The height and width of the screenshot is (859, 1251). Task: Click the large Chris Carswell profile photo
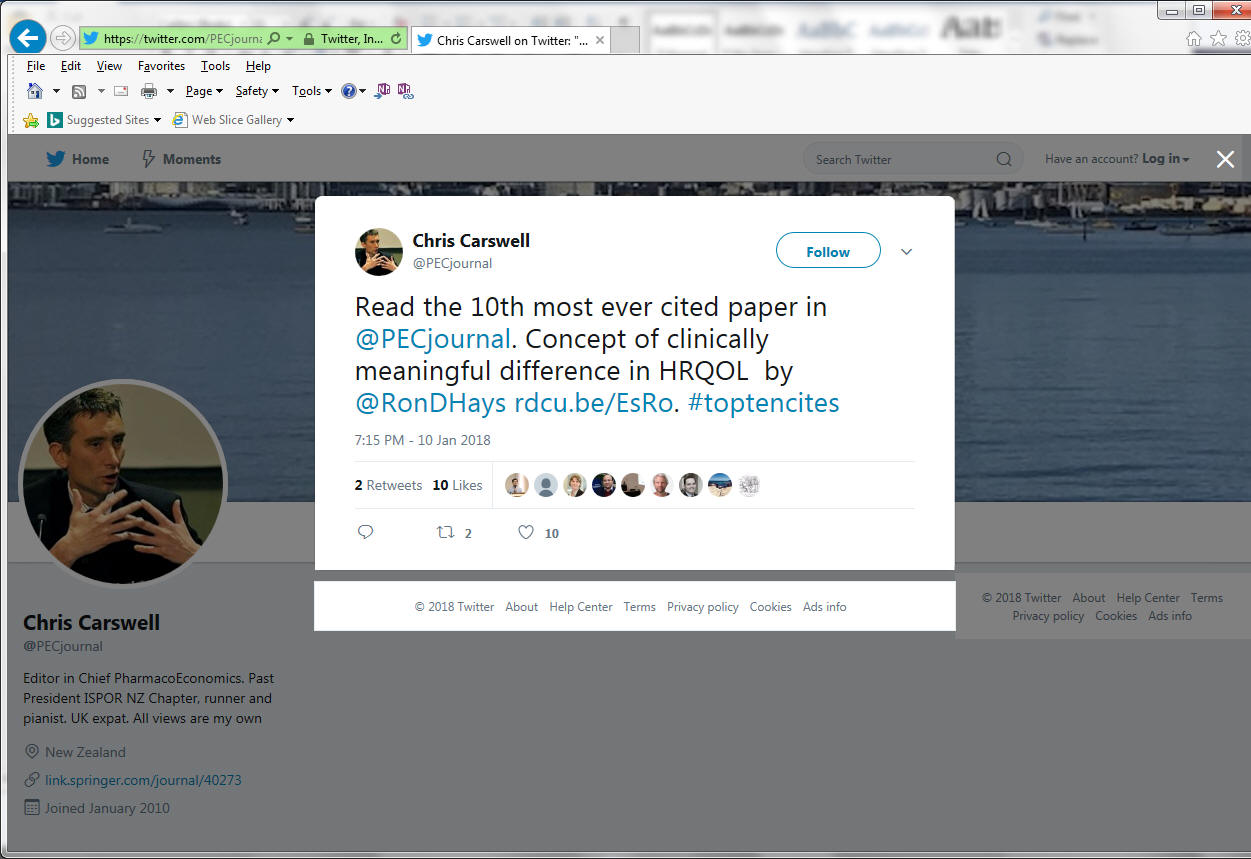[x=123, y=484]
